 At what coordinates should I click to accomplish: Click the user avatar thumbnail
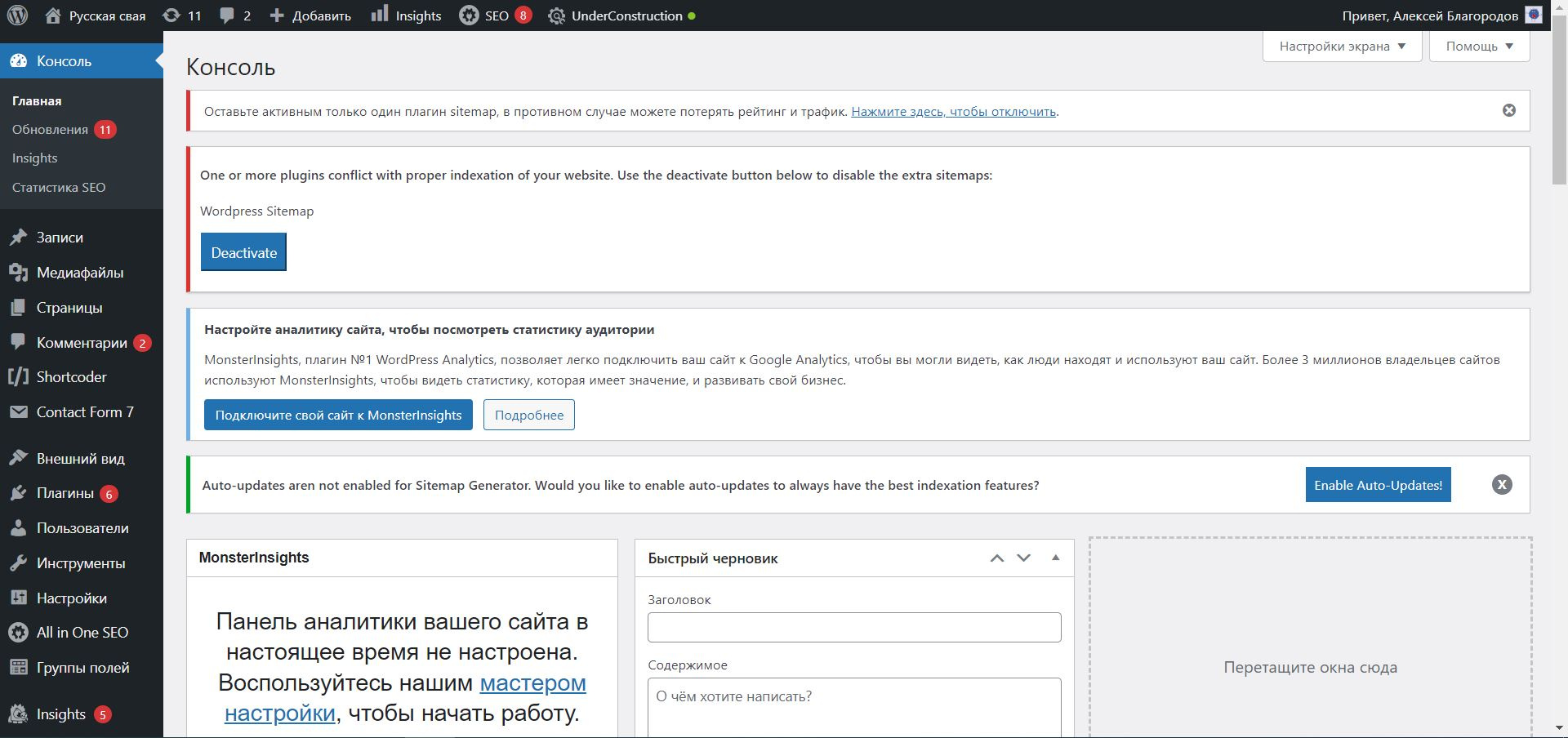(x=1534, y=16)
